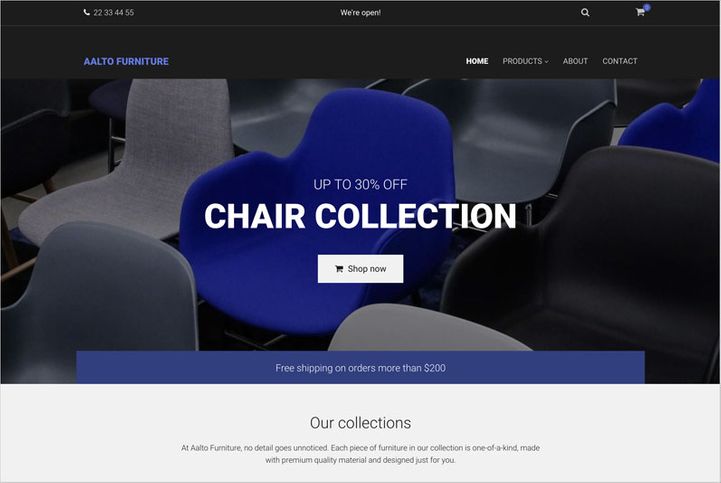Navigate to the Contact page
721x483 pixels.
click(x=620, y=61)
